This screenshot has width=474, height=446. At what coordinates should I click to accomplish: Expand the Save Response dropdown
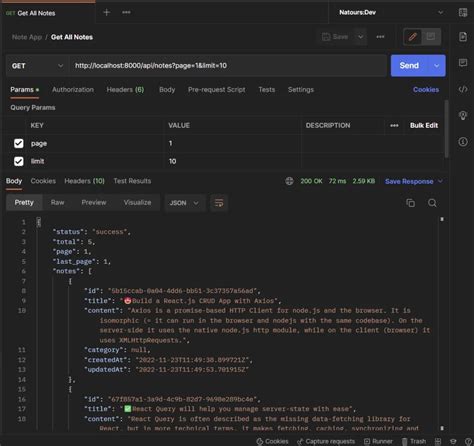coord(440,181)
